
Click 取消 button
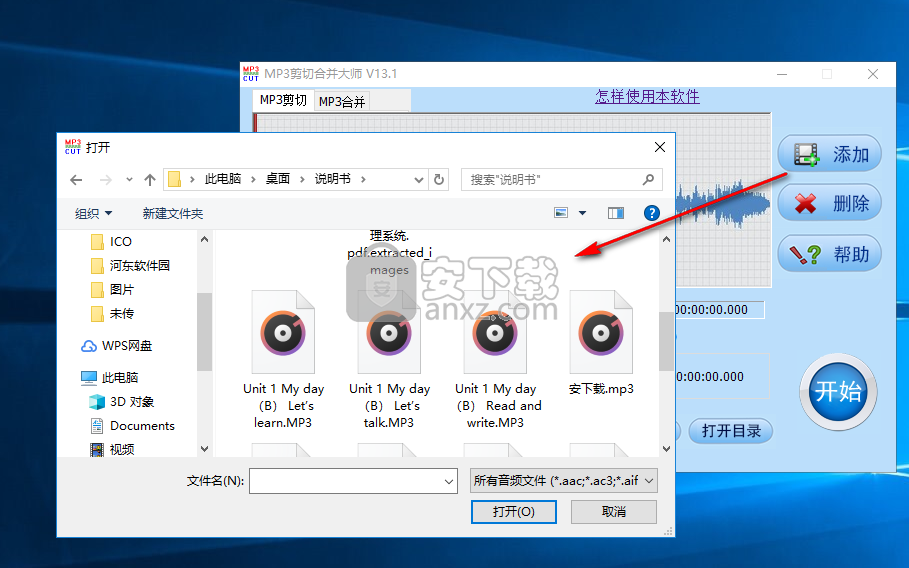tap(614, 512)
